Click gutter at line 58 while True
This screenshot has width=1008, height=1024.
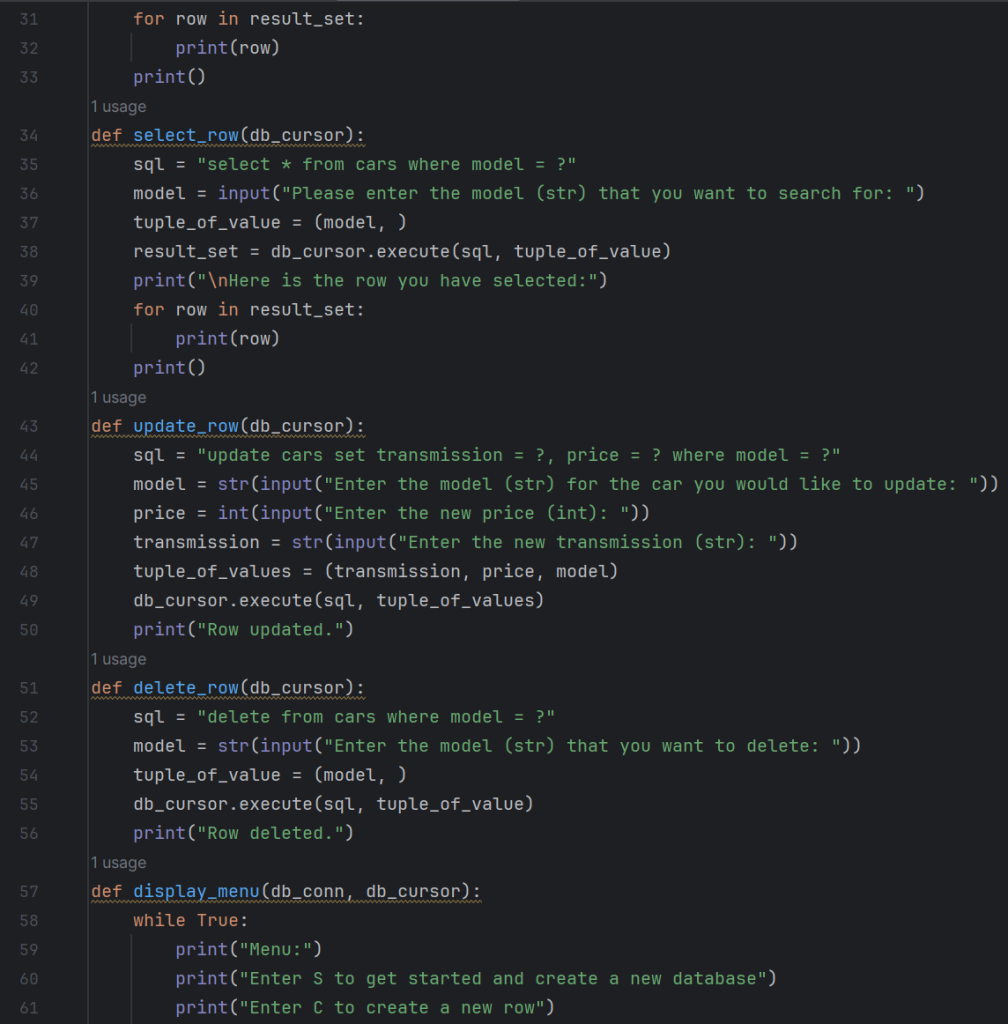(x=28, y=920)
